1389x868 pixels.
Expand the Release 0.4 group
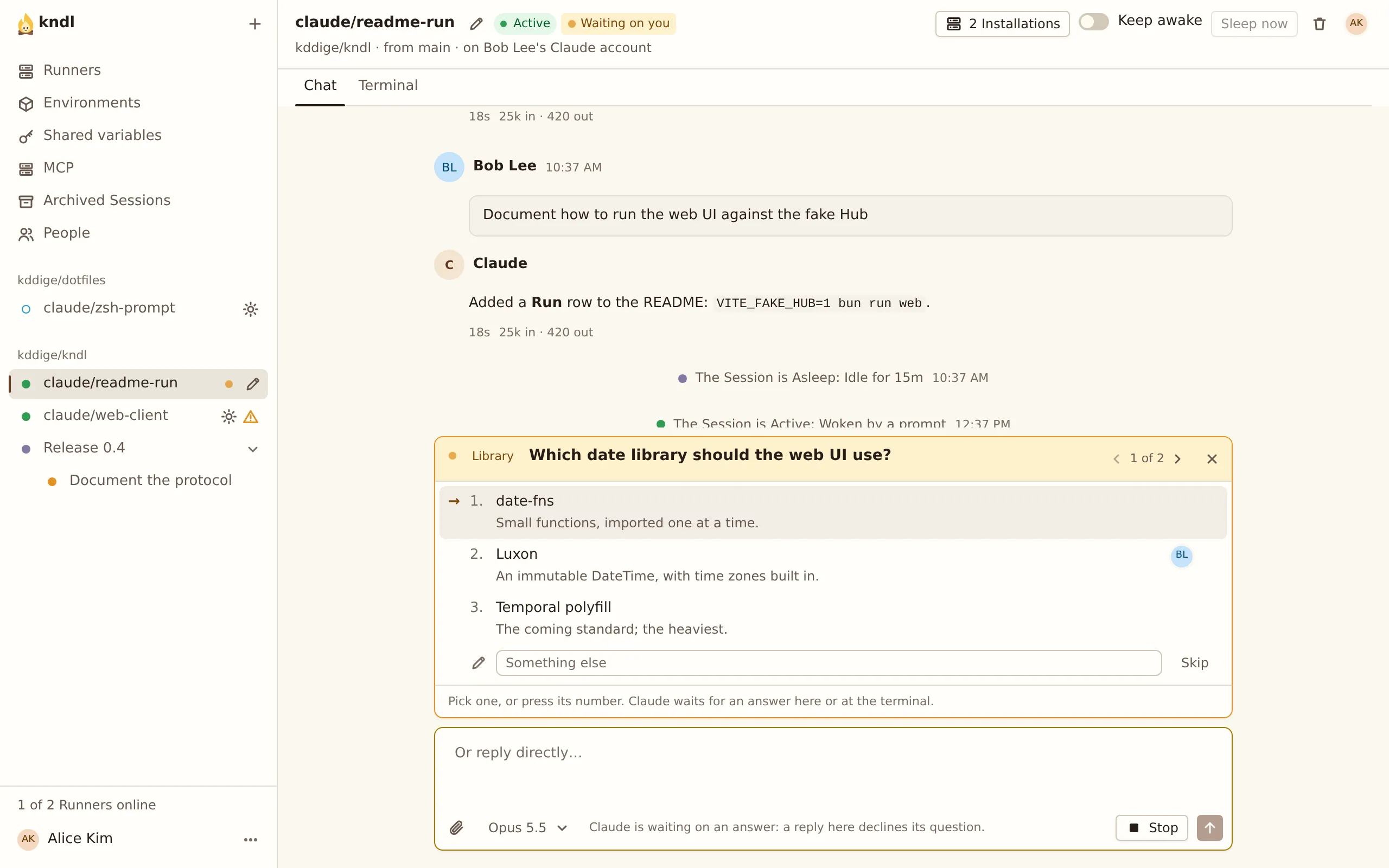pyautogui.click(x=252, y=449)
